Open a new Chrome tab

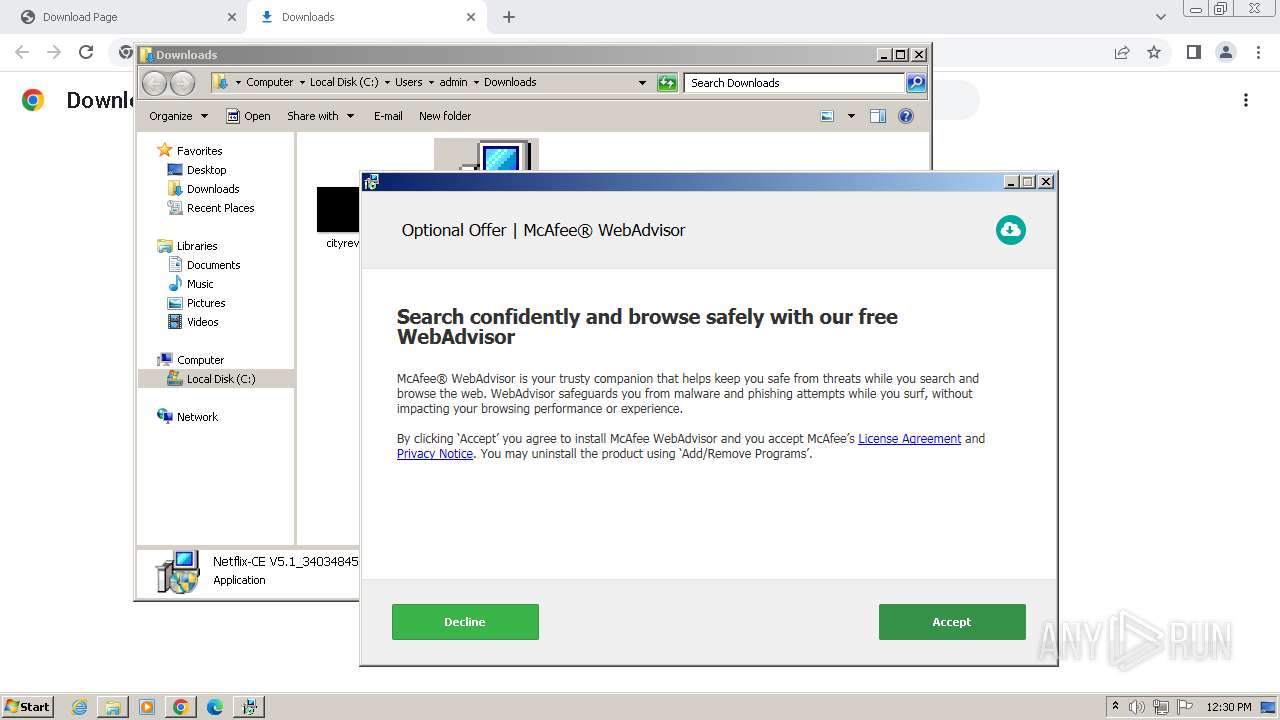[509, 17]
